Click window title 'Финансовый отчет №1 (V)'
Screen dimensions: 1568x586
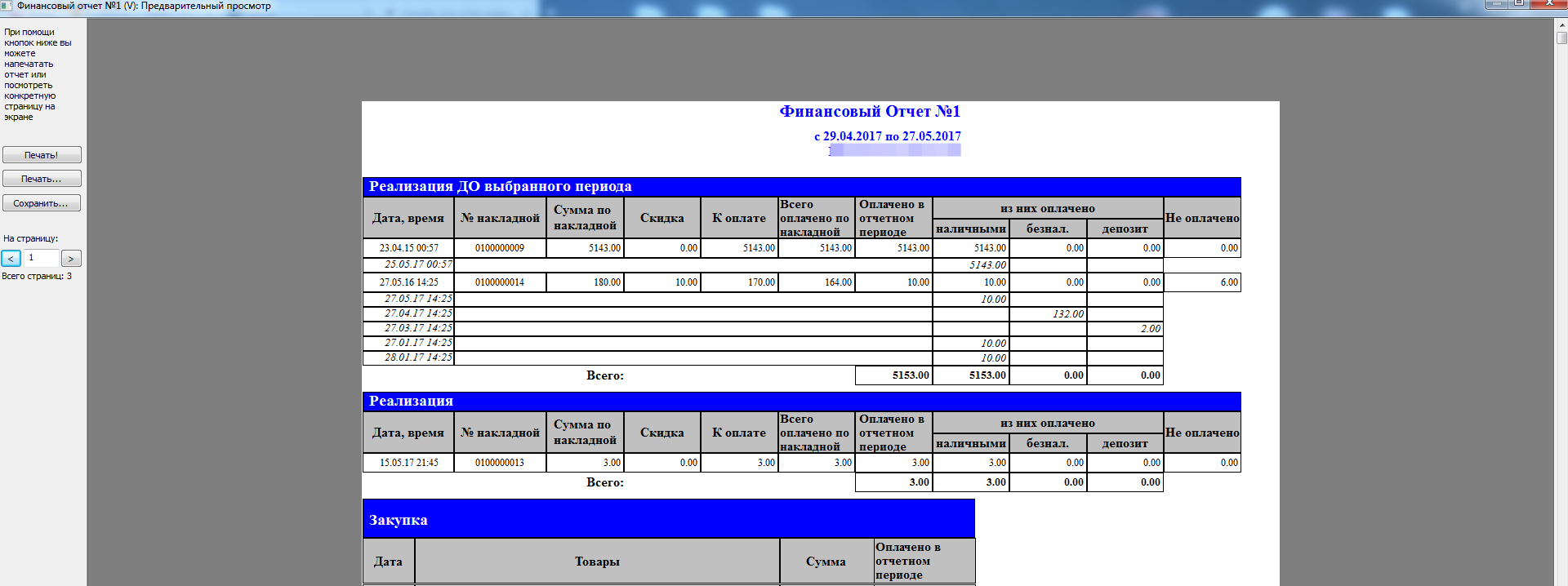(77, 6)
